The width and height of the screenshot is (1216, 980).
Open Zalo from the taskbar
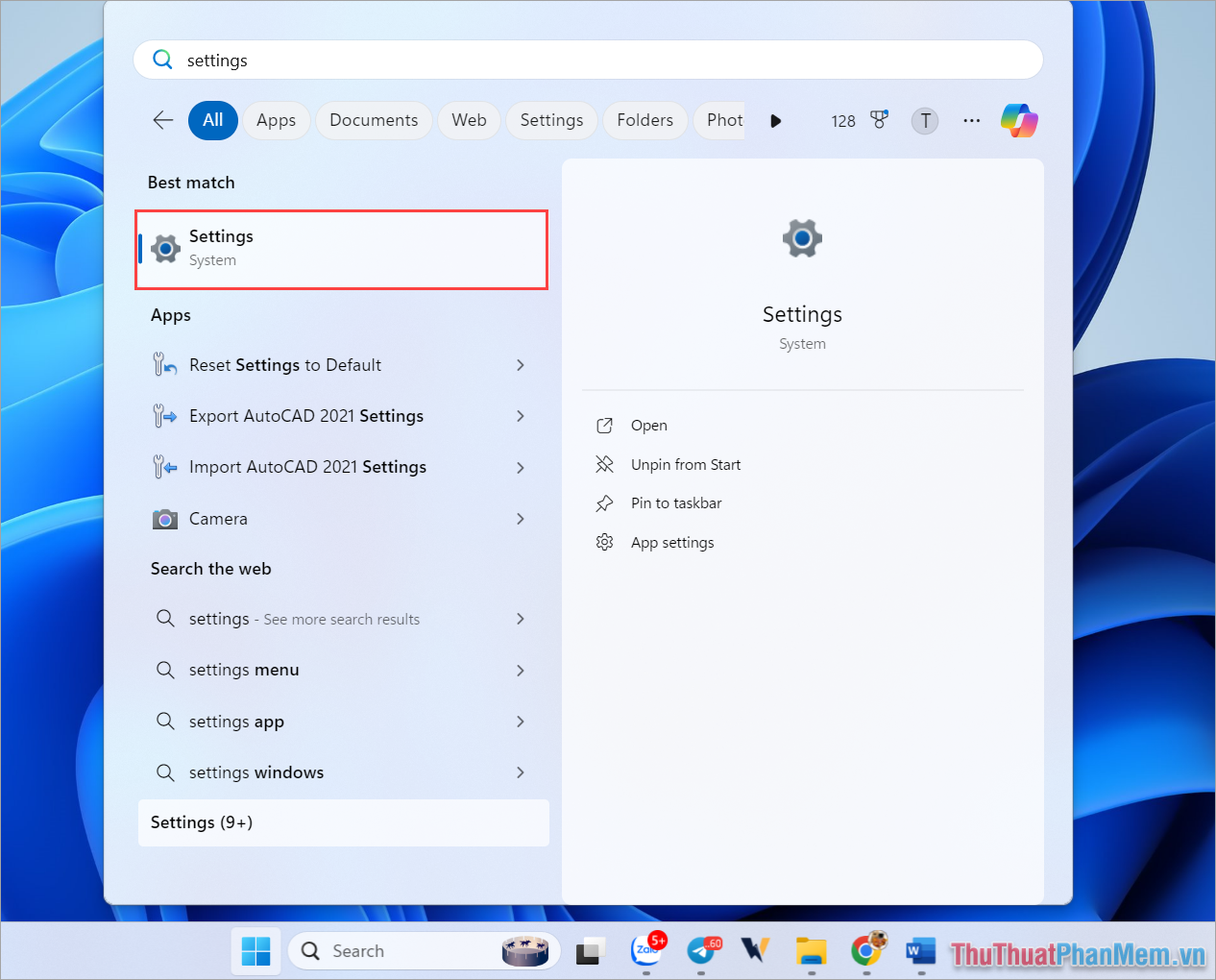(x=646, y=951)
